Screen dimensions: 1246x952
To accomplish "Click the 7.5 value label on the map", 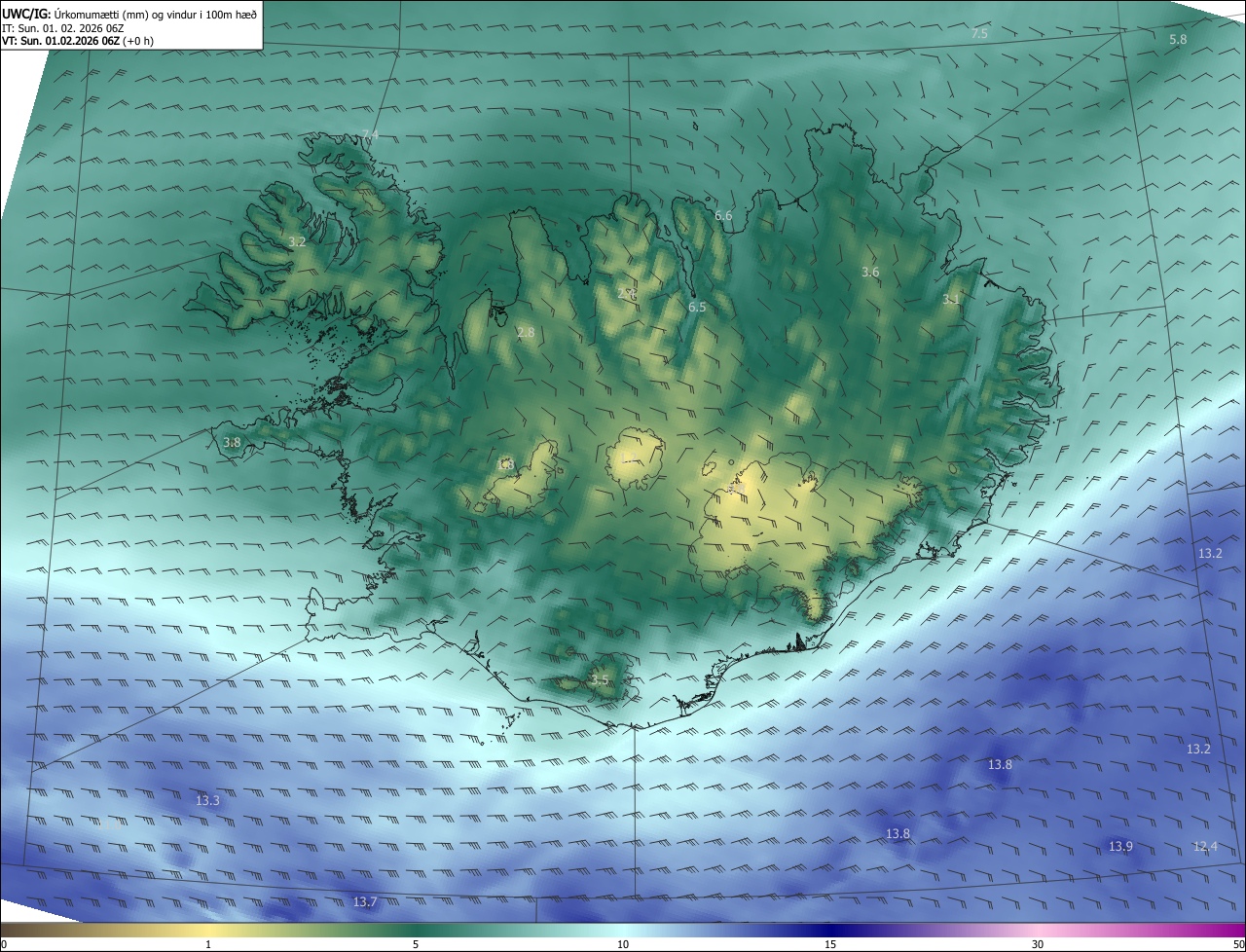I will coord(979,34).
